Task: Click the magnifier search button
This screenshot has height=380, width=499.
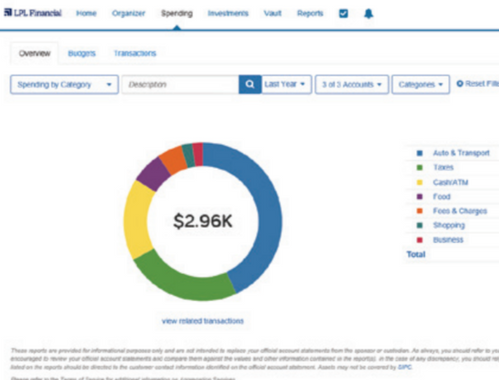Action: 250,84
